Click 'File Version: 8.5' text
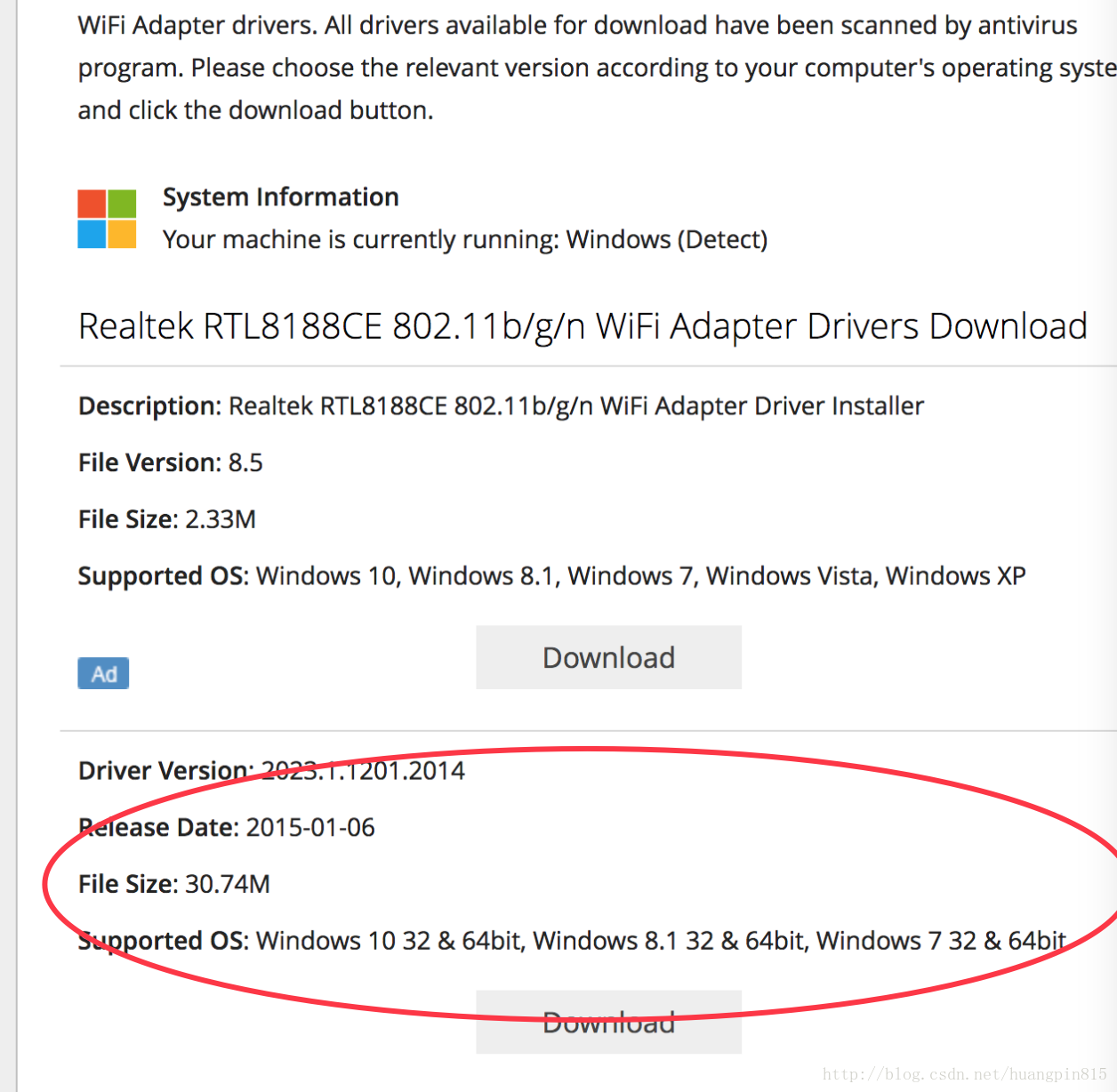This screenshot has width=1117, height=1092. [171, 462]
